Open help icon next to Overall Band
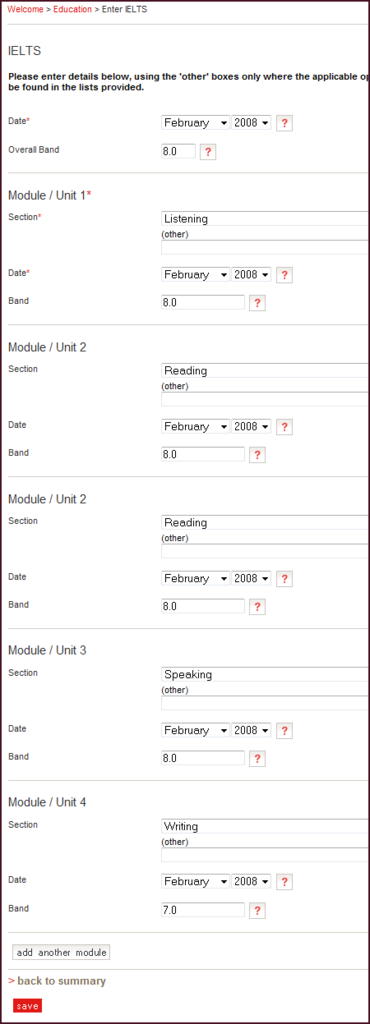Screen dimensions: 370x1024 (x=208, y=152)
